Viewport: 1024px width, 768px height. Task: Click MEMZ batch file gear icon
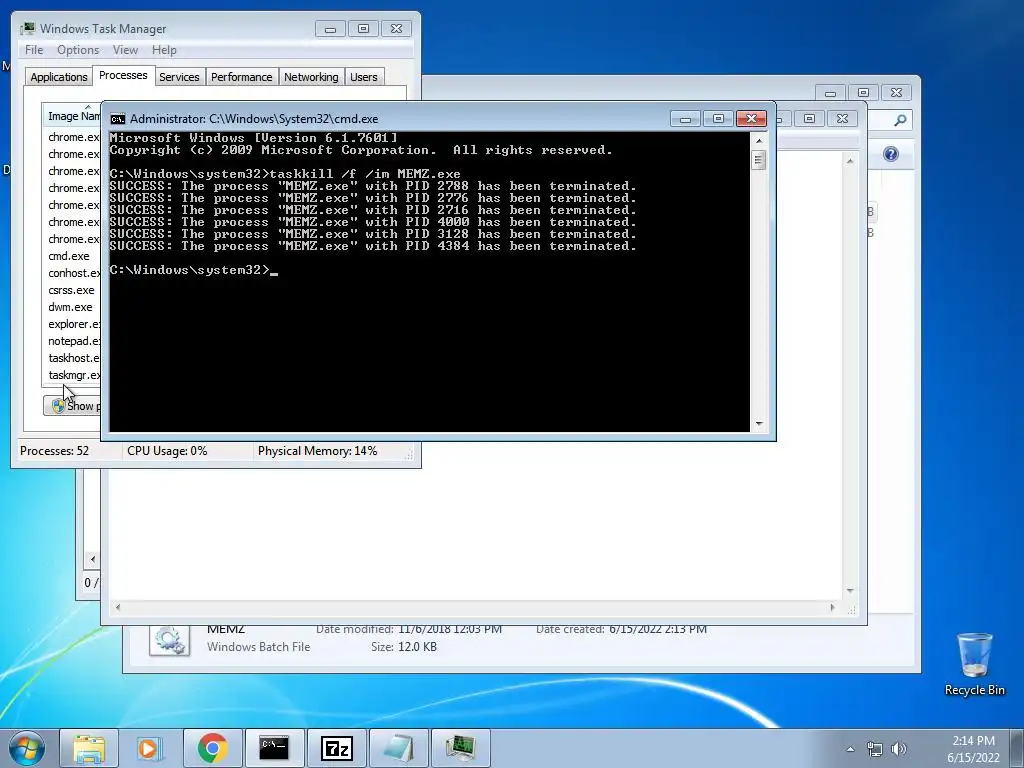tap(169, 639)
